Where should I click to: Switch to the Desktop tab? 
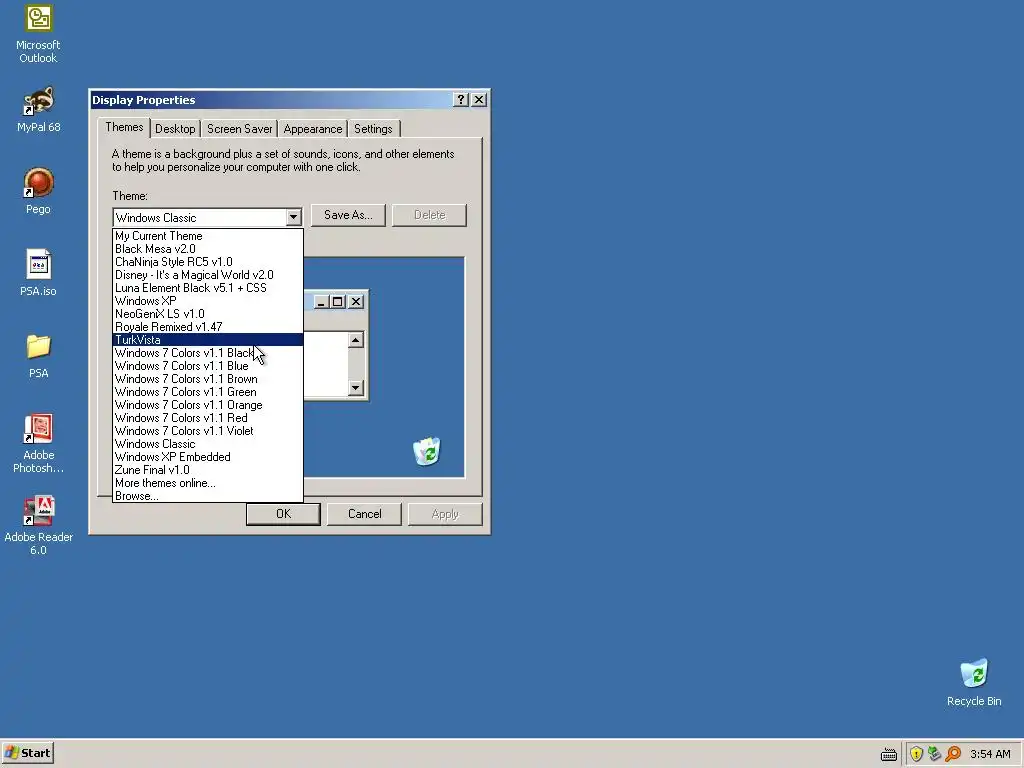click(175, 129)
